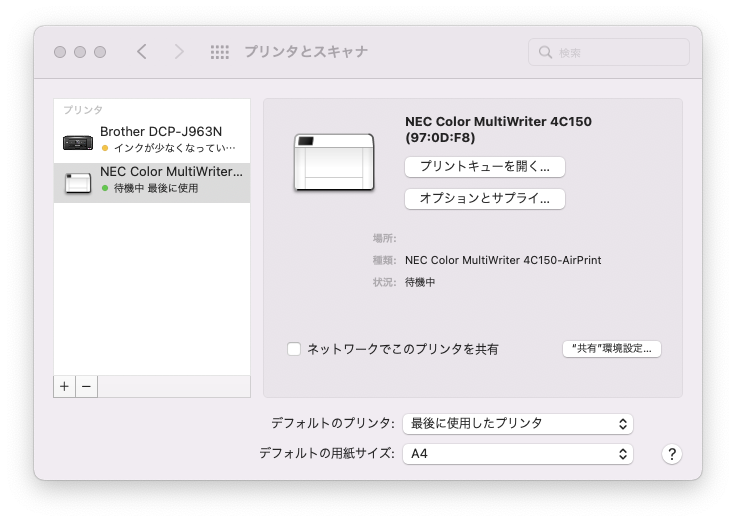
Task: Click the NEC printer icon in sidebar list
Action: [x=78, y=183]
